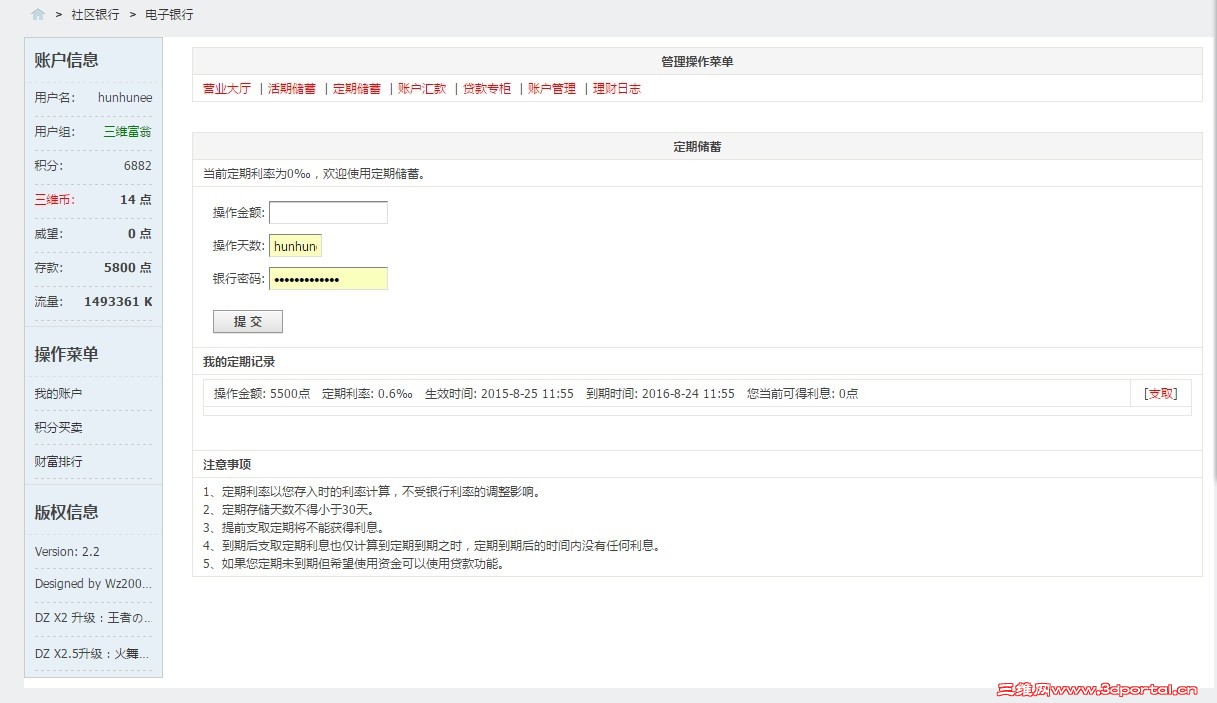Go to 营业大厅 menu item
1217x703 pixels.
(227, 88)
